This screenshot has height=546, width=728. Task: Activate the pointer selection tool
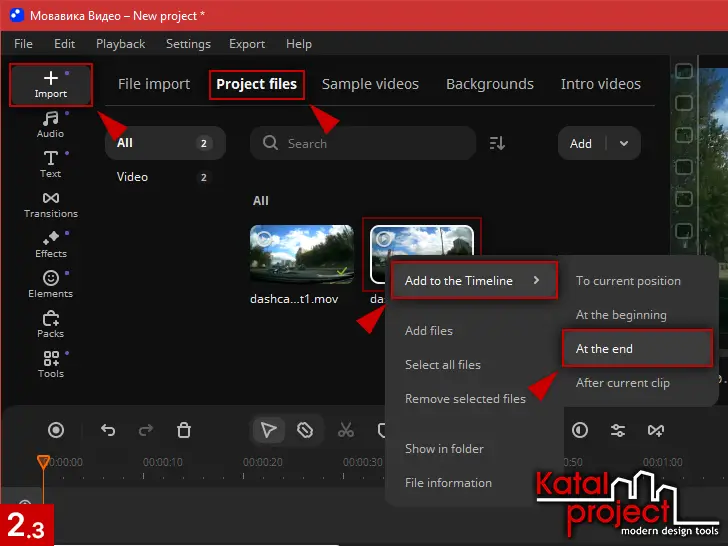pyautogui.click(x=268, y=430)
